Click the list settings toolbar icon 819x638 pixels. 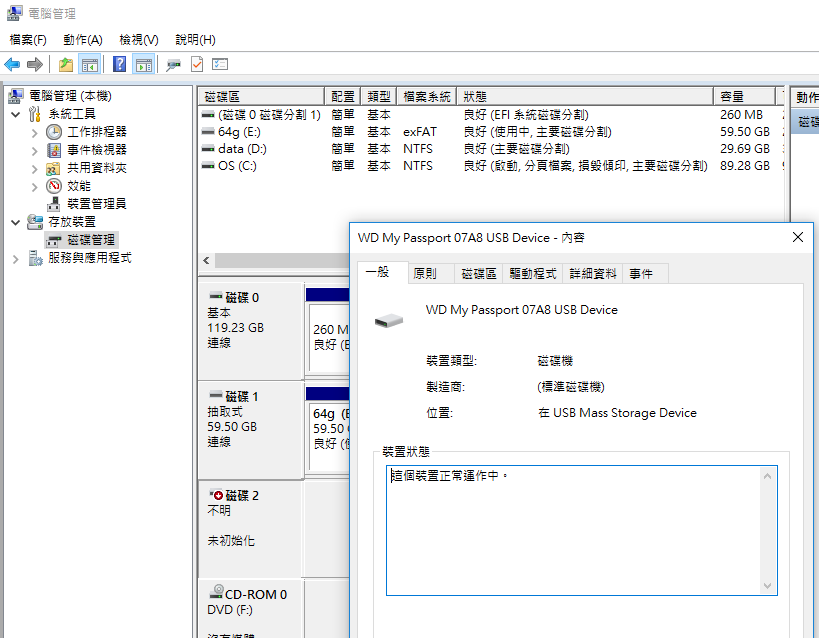click(220, 64)
